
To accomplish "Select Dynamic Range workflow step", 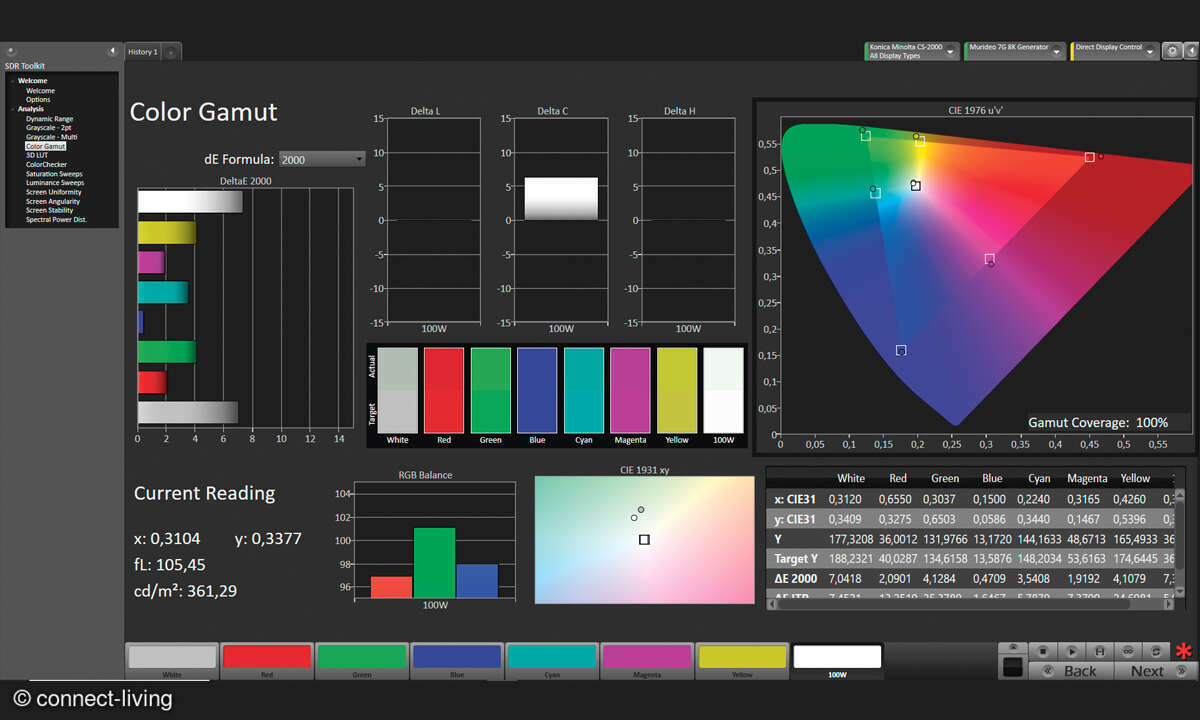I will click(49, 119).
